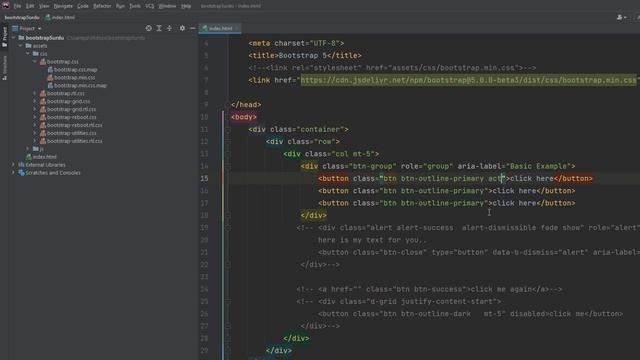
Task: Select index.html in the project tree
Action: (x=44, y=157)
